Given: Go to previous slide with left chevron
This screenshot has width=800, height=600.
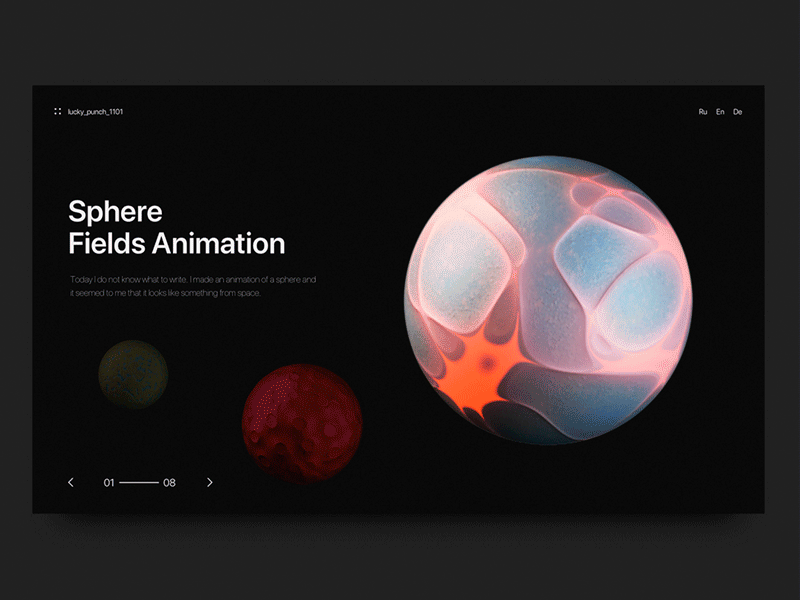Looking at the screenshot, I should [x=71, y=482].
